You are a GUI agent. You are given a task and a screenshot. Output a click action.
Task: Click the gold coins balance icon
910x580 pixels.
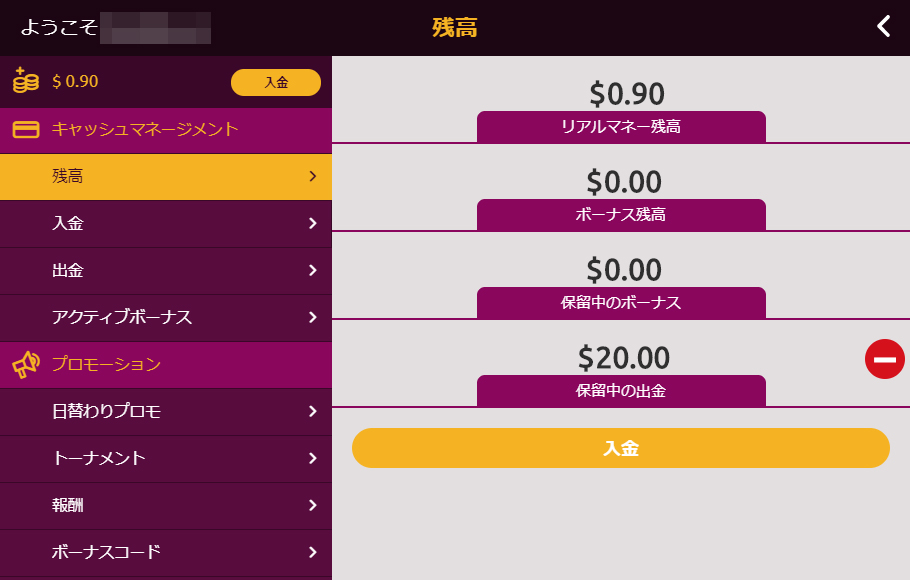click(26, 81)
